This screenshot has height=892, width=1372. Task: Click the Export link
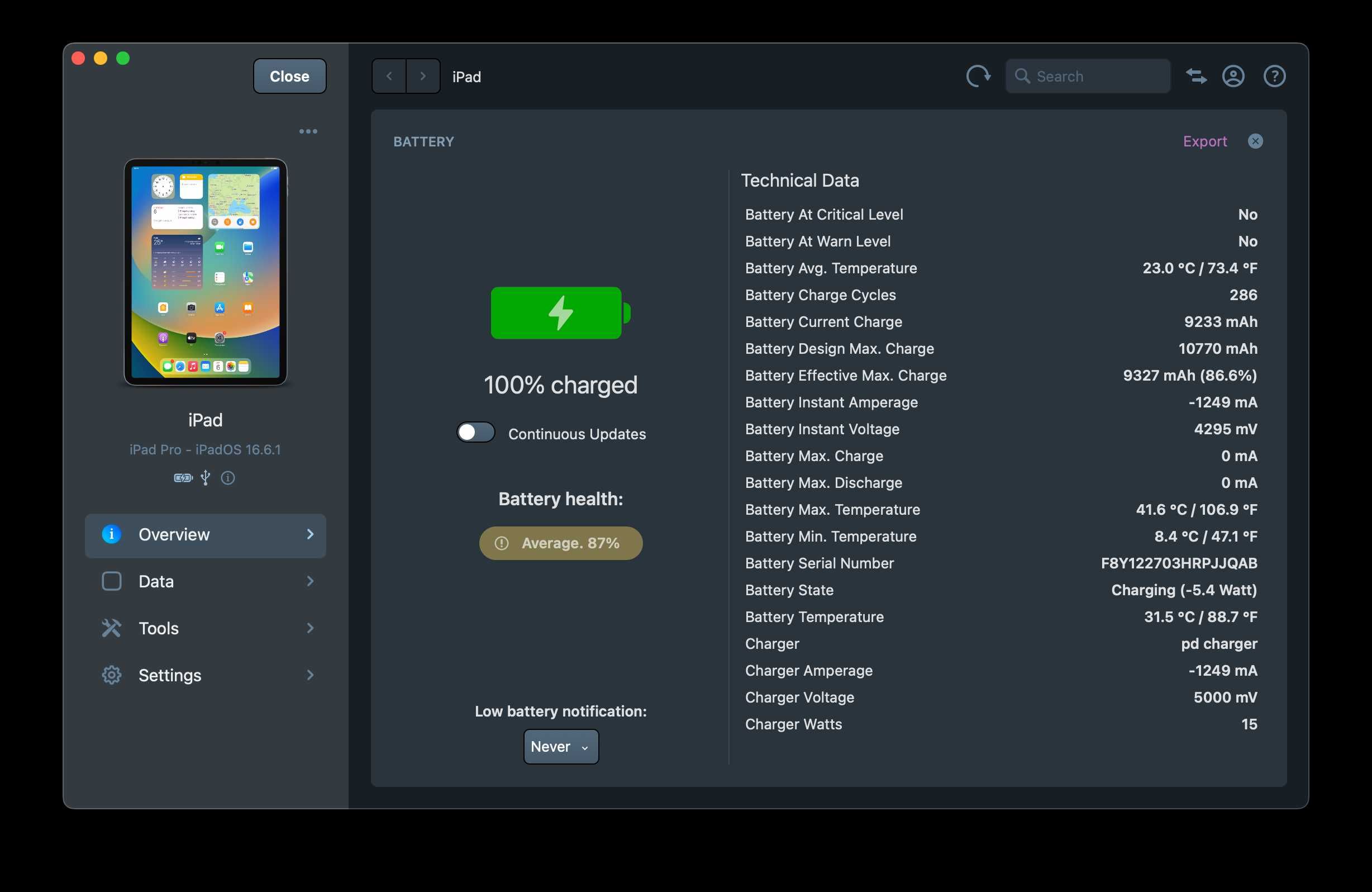point(1204,141)
